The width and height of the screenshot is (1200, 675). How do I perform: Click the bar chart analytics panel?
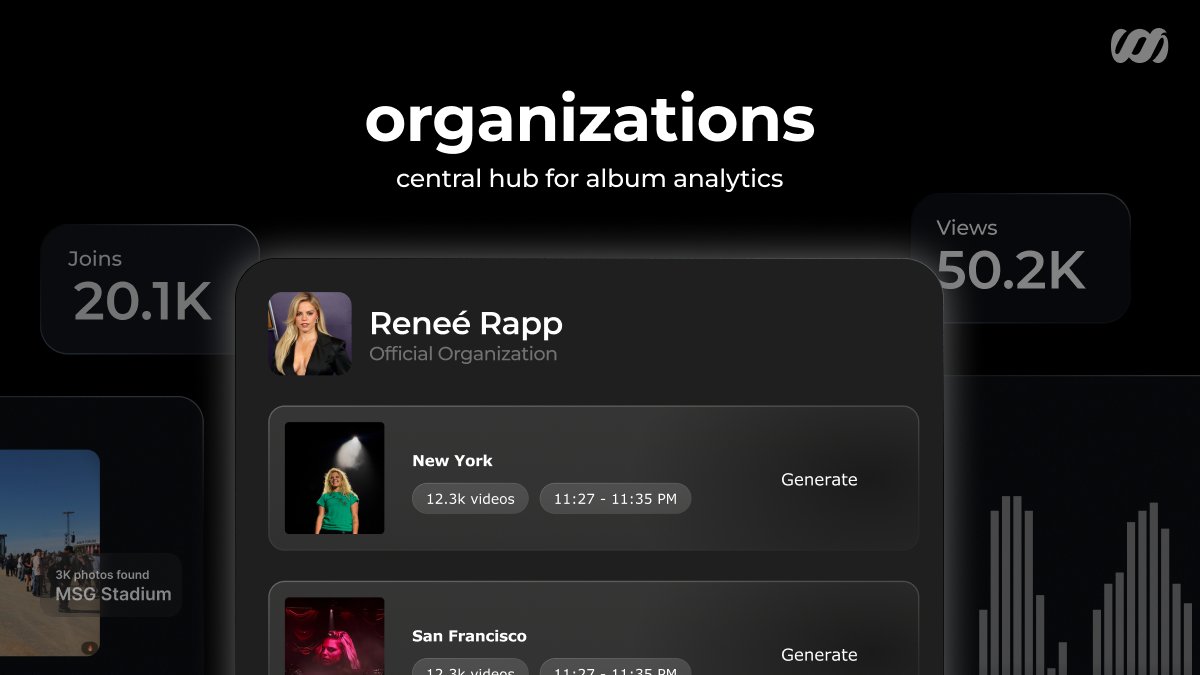point(1071,526)
